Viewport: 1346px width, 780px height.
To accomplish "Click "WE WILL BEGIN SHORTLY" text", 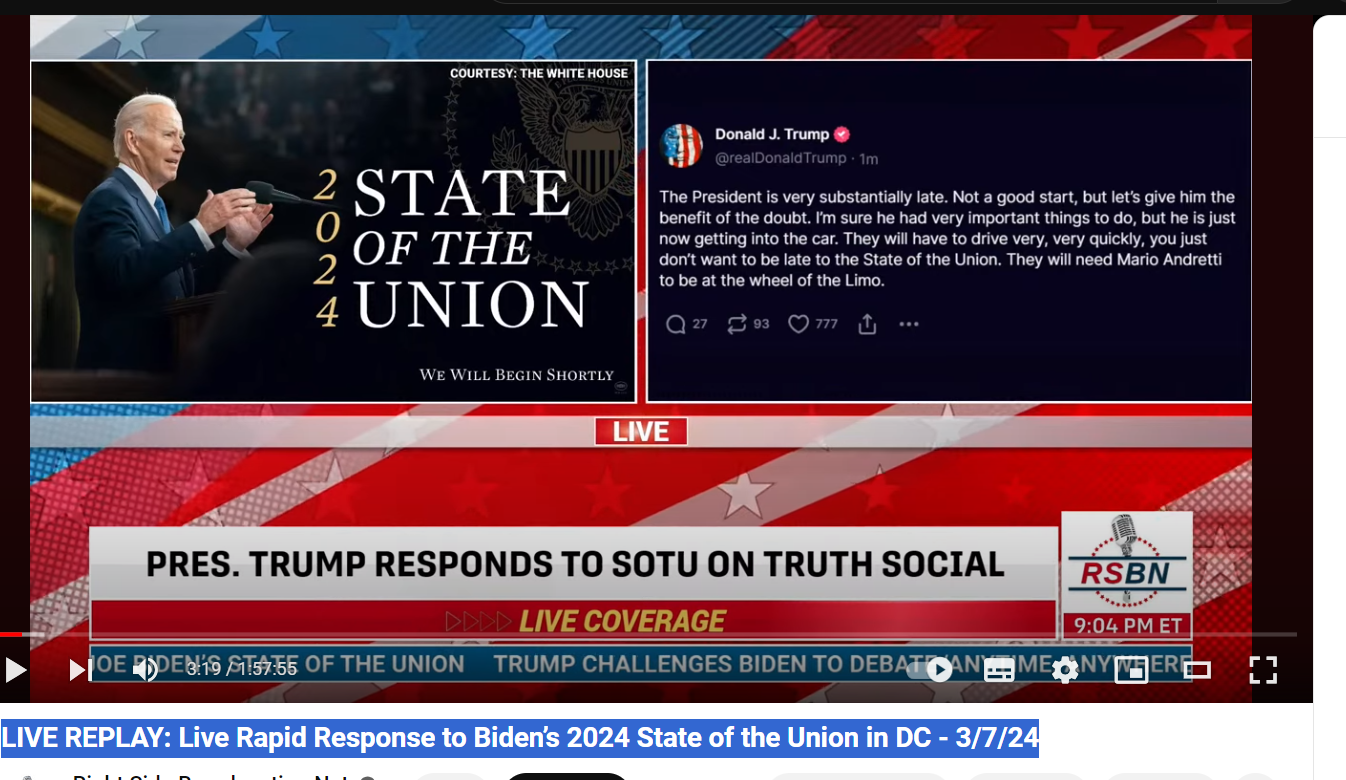I will (516, 375).
